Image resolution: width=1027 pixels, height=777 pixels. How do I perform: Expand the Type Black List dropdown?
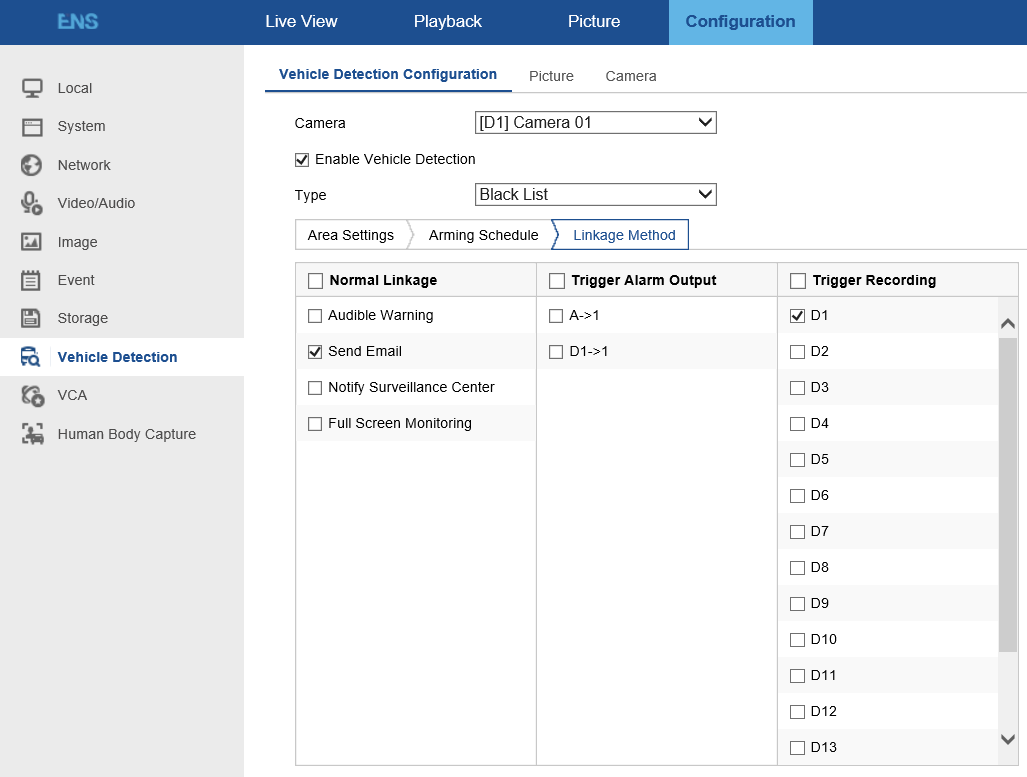595,195
